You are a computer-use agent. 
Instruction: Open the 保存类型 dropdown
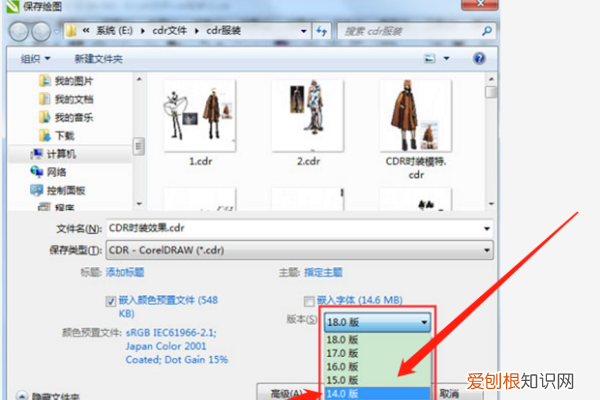(x=299, y=250)
